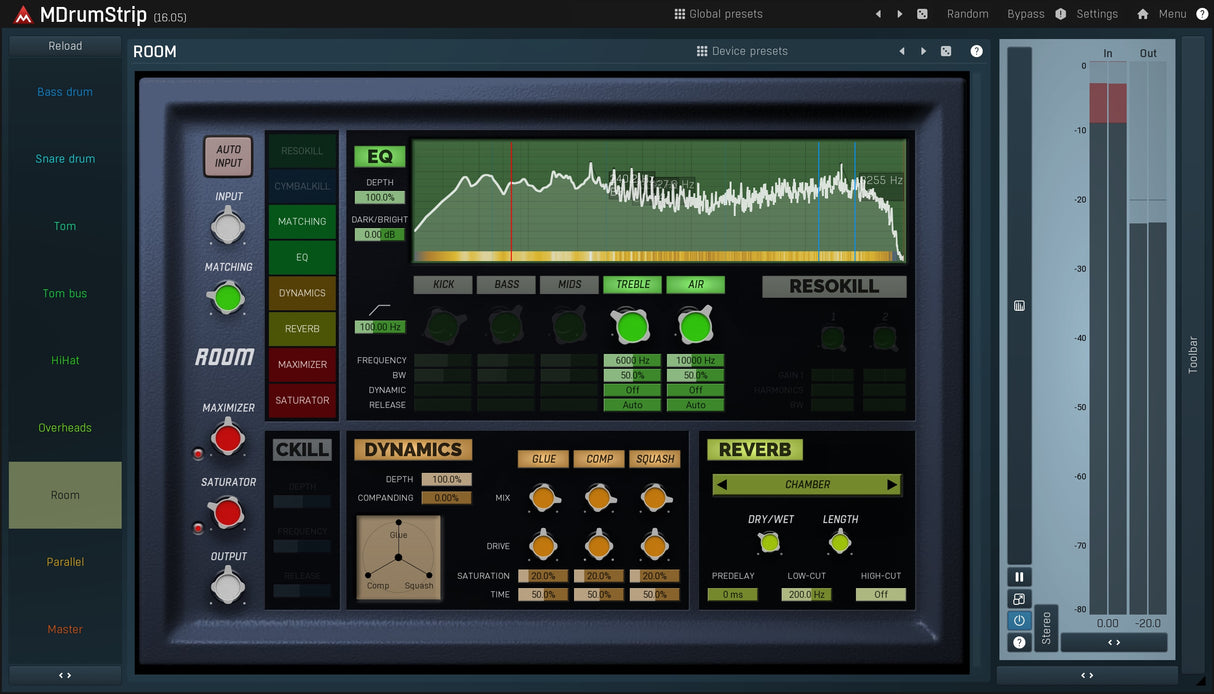Go to the next global preset

tap(900, 14)
